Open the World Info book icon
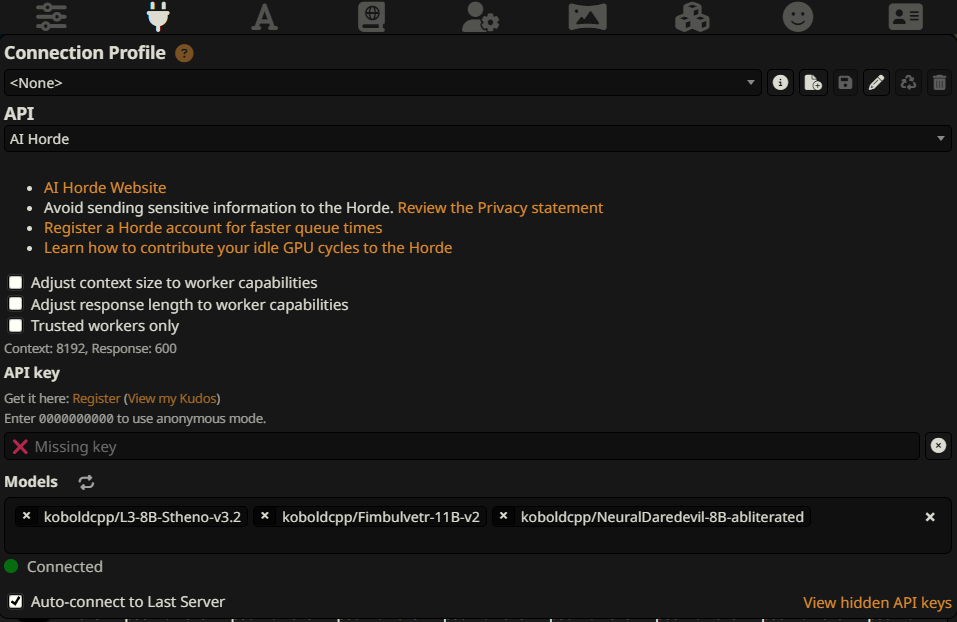The width and height of the screenshot is (957, 622). coord(372,16)
